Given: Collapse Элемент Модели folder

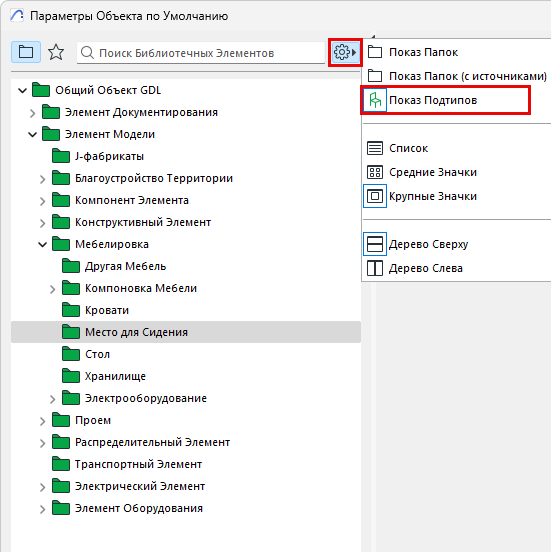Looking at the screenshot, I should point(32,134).
